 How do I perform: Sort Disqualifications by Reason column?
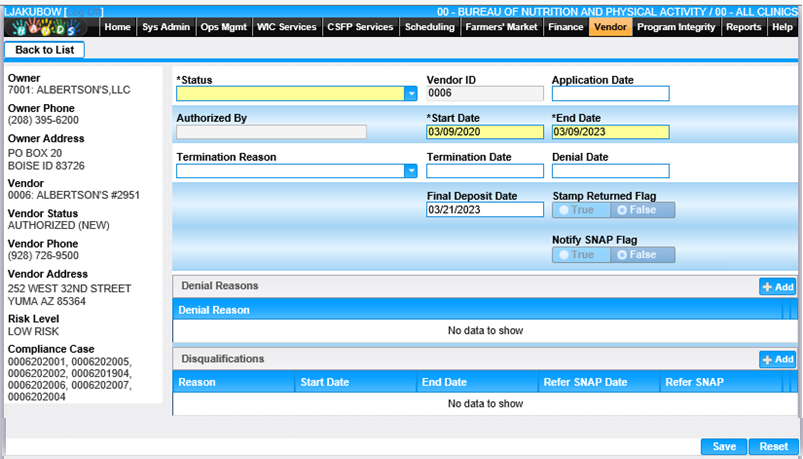click(x=234, y=382)
